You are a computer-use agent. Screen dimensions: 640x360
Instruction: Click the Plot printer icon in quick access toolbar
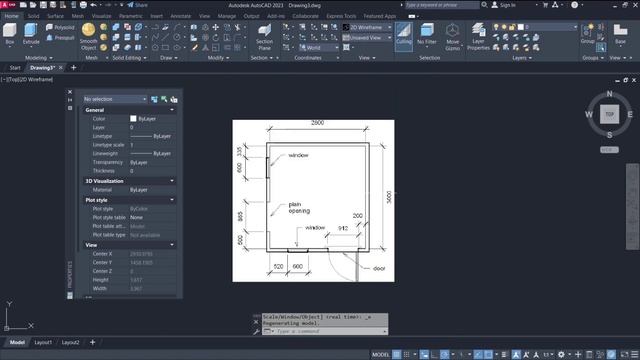pyautogui.click(x=83, y=5)
